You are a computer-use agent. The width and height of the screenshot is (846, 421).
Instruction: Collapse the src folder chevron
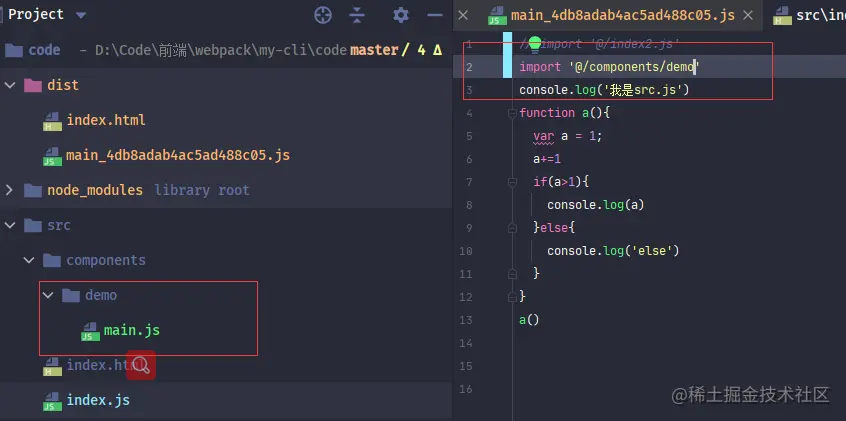[10, 225]
